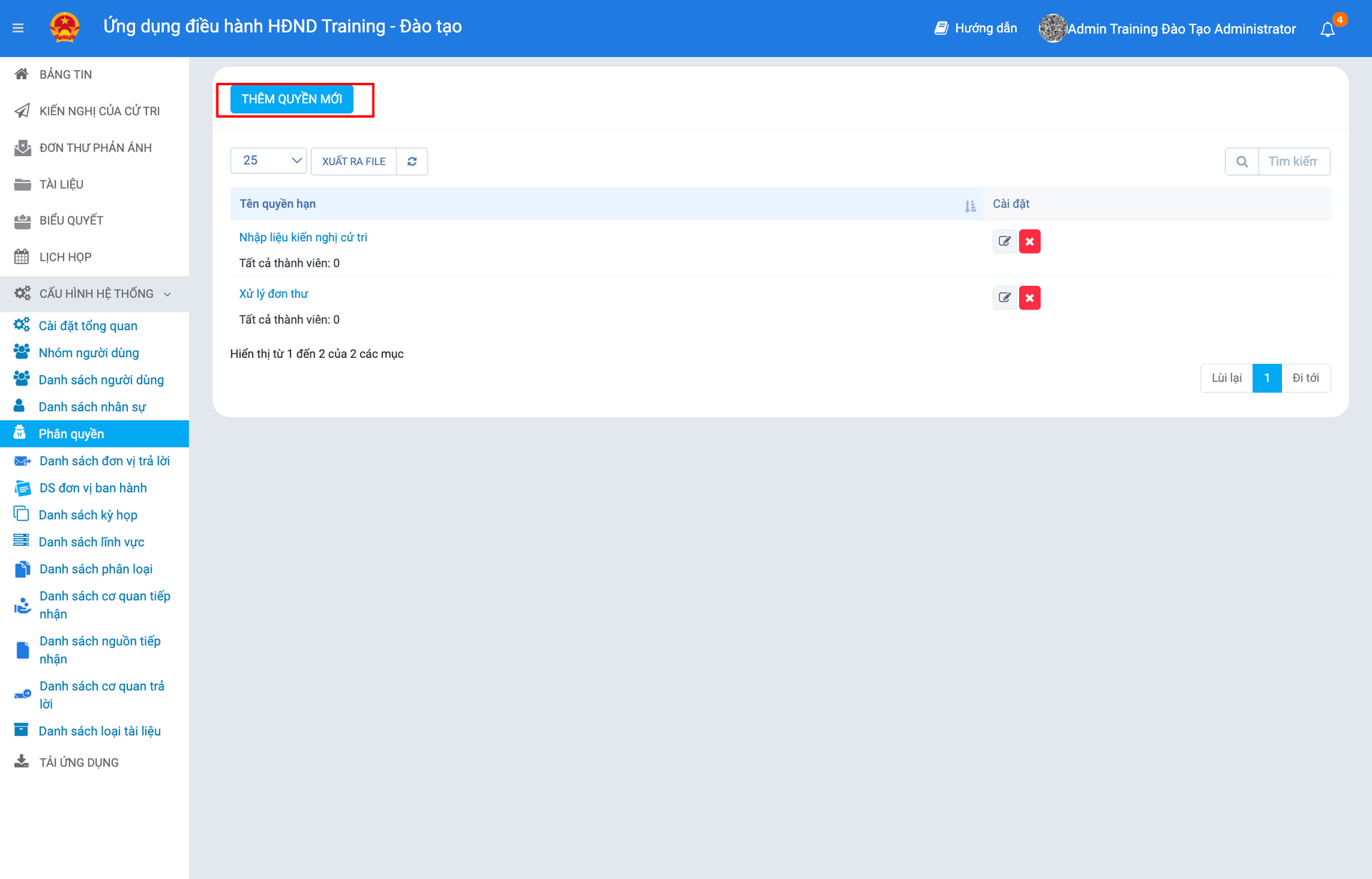Click the Hướng dẫn guide link
Screen dimensions: 1372x879
975,28
